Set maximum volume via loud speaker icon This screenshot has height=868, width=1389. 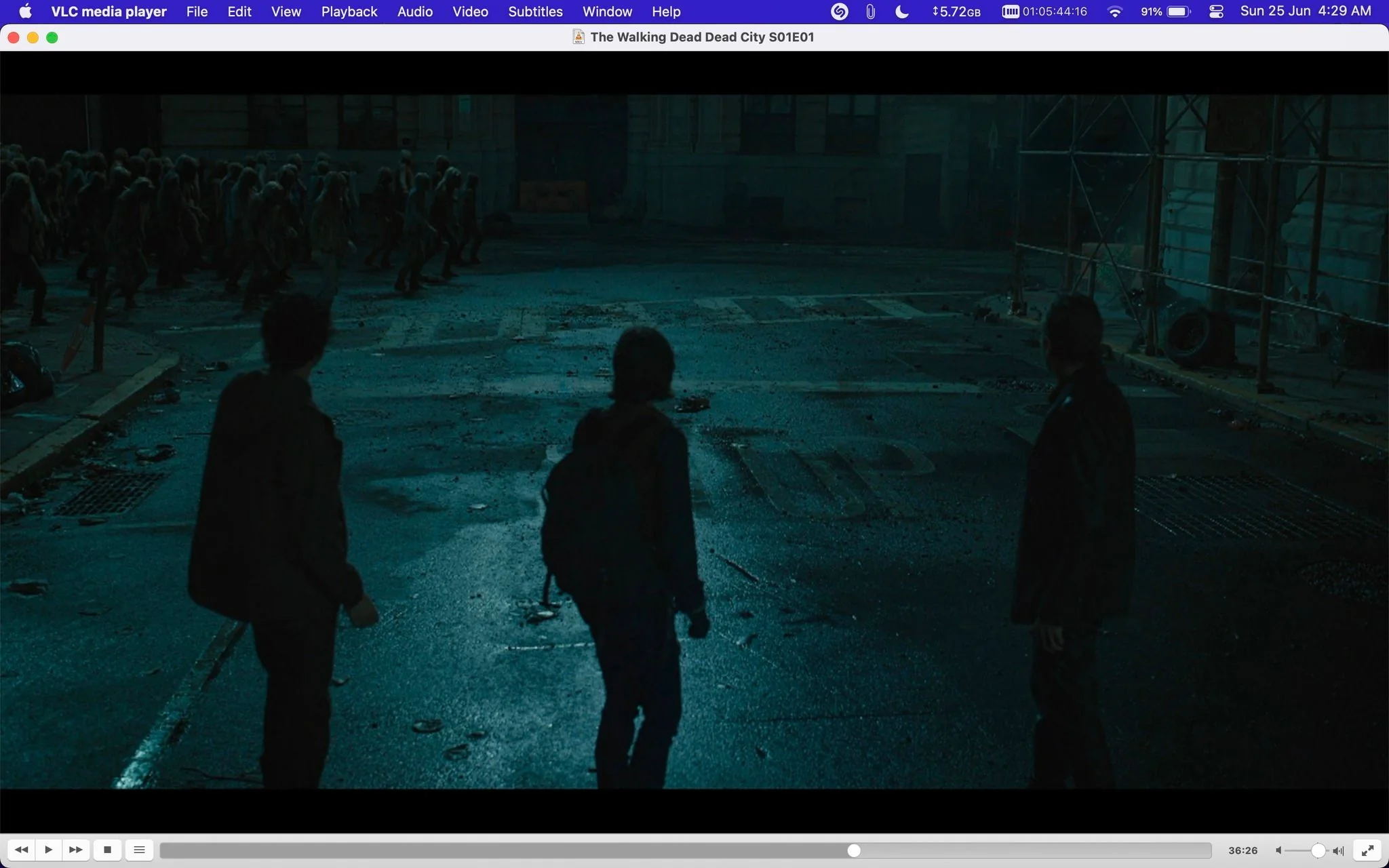tap(1338, 850)
